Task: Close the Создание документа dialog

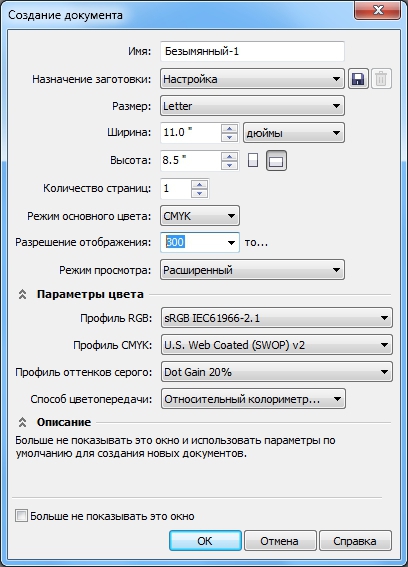Action: tap(378, 10)
